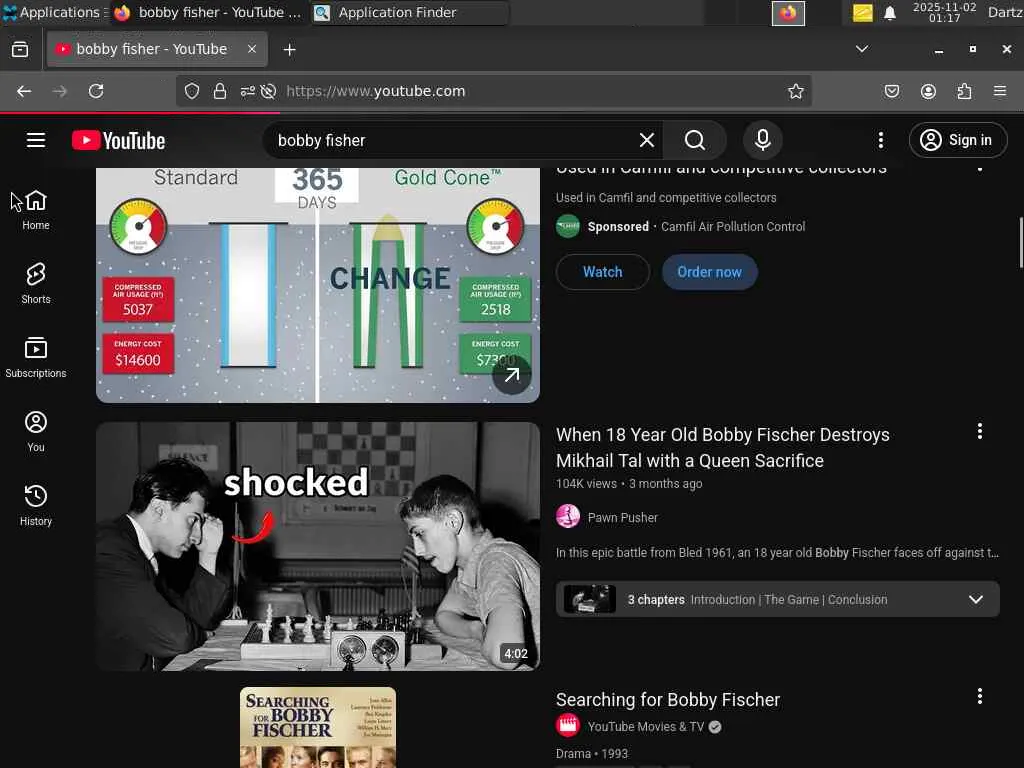This screenshot has height=768, width=1024.
Task: Expand the 3 chapters chevron
Action: 976,599
